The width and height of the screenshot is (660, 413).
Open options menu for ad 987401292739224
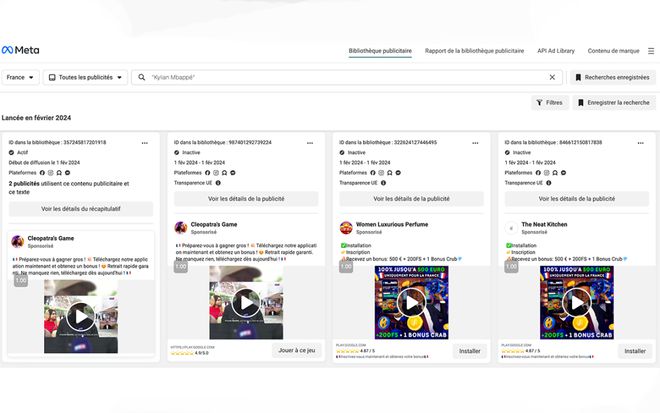pyautogui.click(x=310, y=143)
